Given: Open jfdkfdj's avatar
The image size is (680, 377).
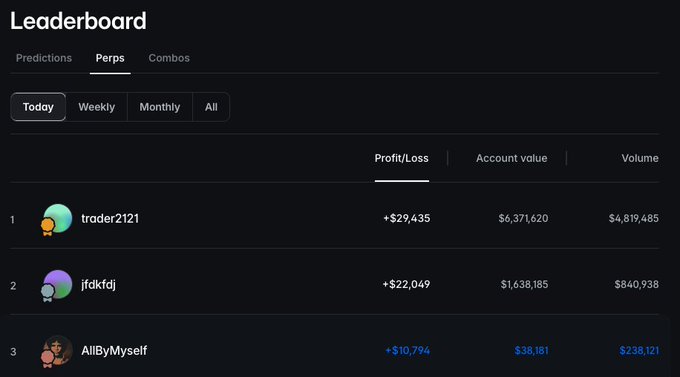Looking at the screenshot, I should (58, 284).
